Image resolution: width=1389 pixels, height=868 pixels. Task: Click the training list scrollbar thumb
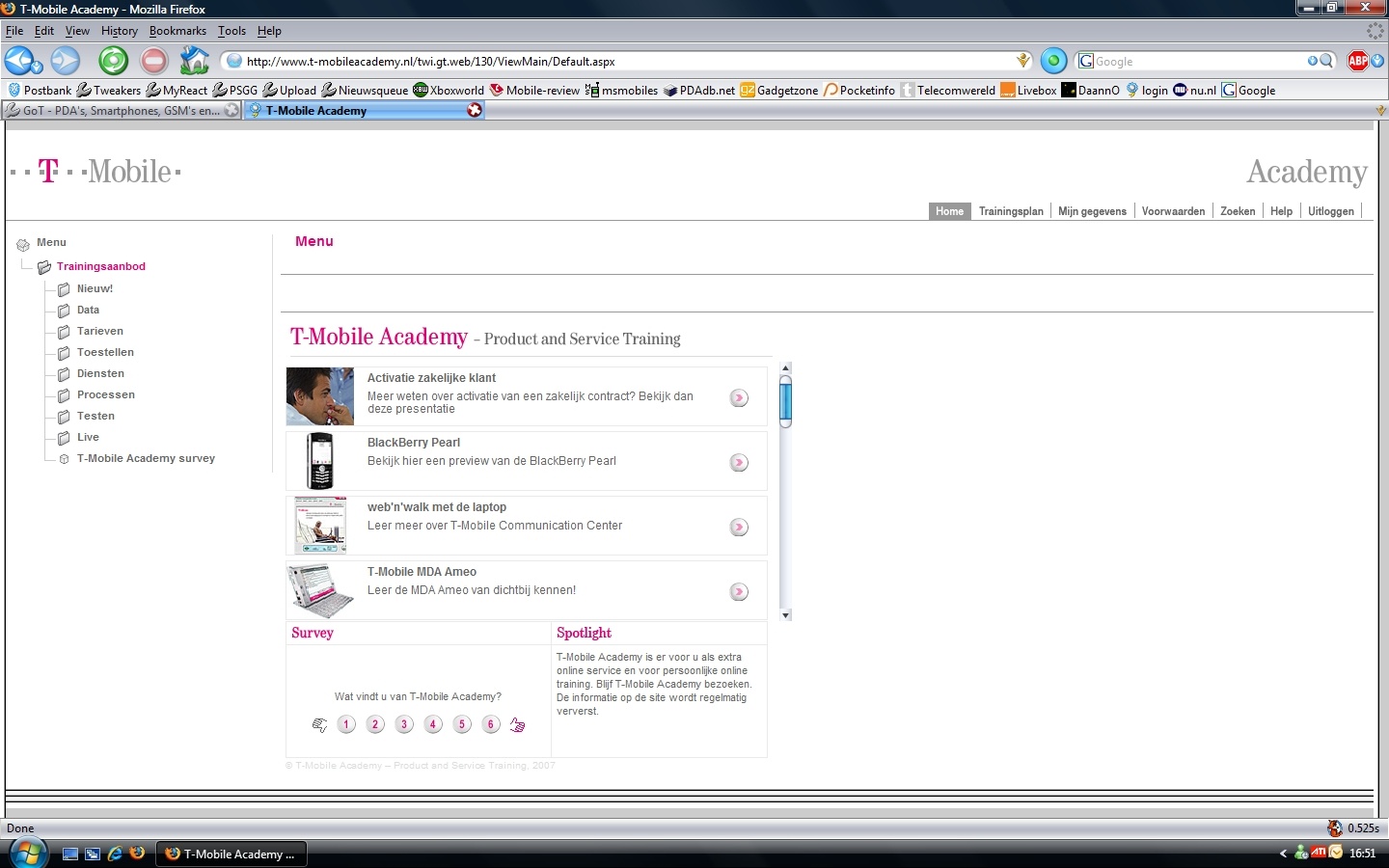(x=785, y=400)
